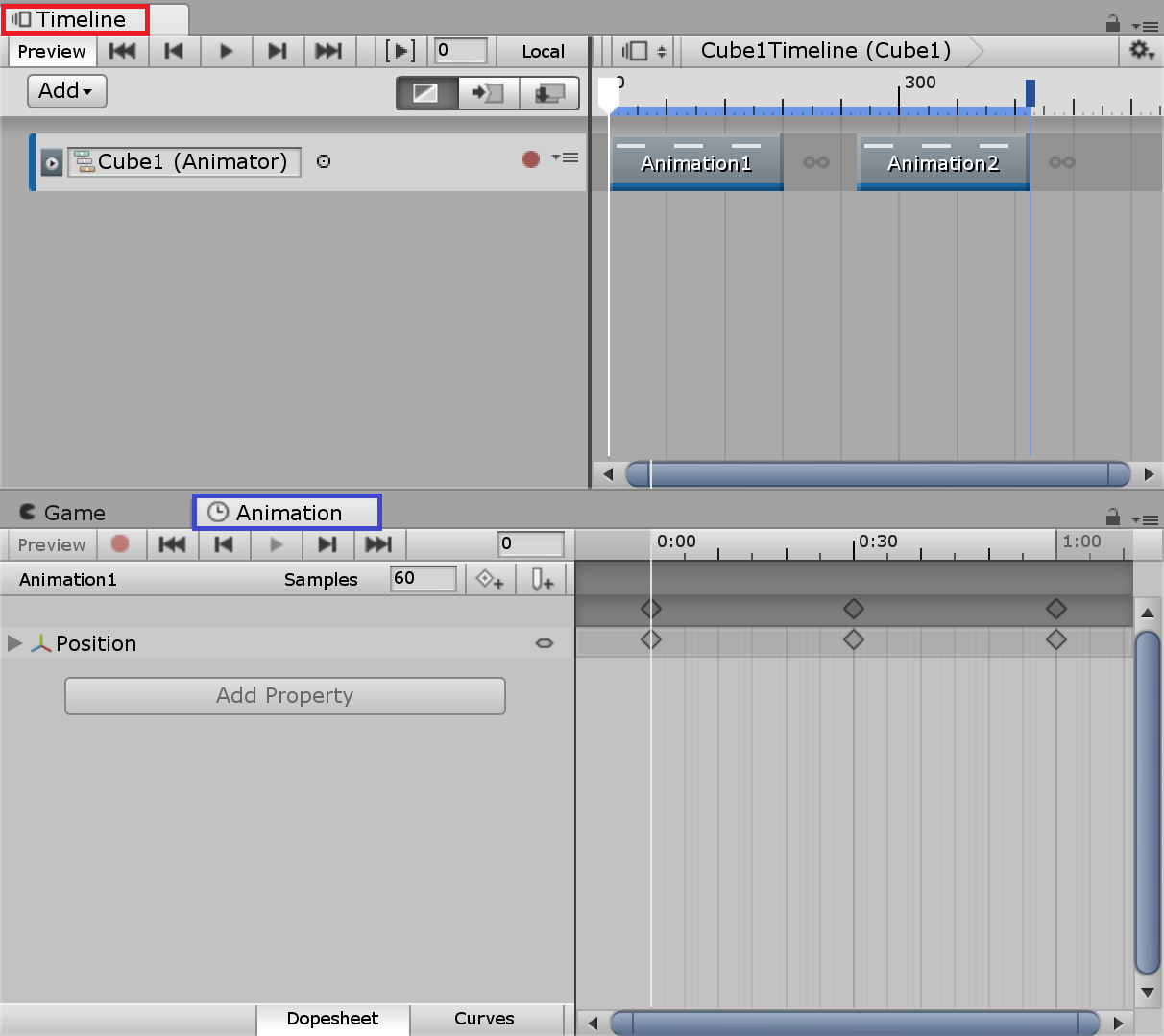Select the Animation2 clip
Screen dimensions: 1164x1036
pos(942,163)
